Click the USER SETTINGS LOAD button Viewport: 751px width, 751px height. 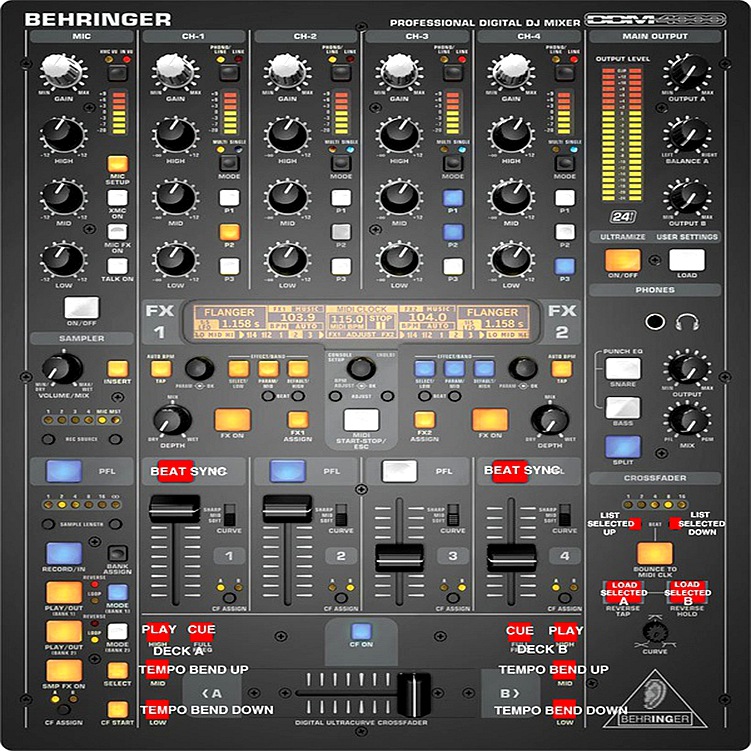(x=687, y=260)
